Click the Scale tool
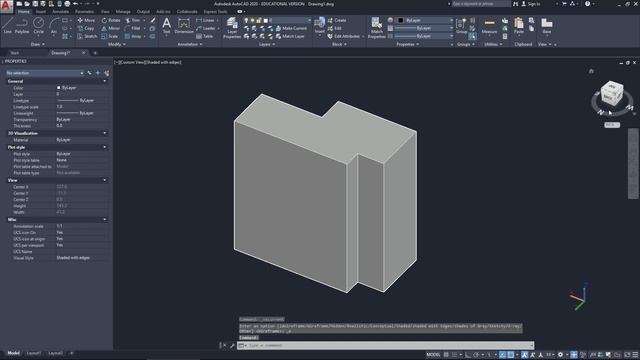640x360 pixels. coord(109,36)
